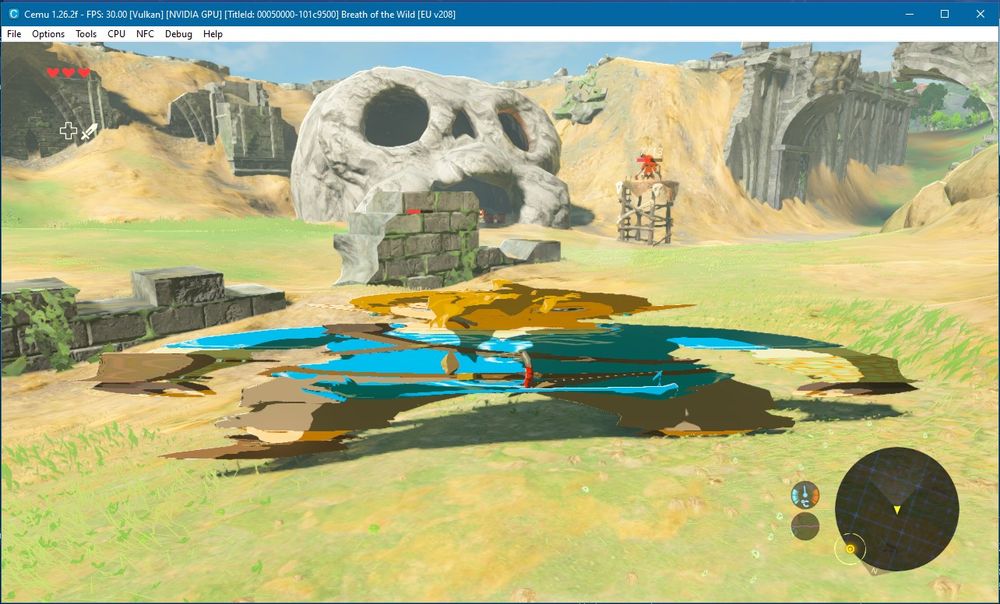This screenshot has width=1000, height=604.
Task: Click the noise indicator below the temperature gauge
Action: pos(805,526)
